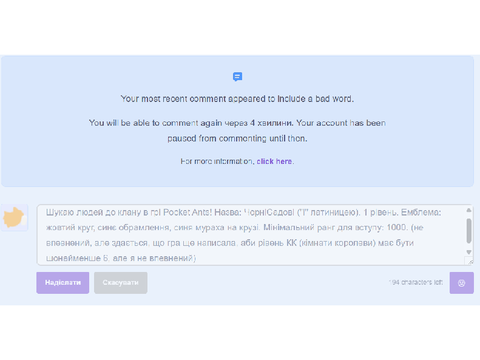Click the "For more information" text
Screen dimensions: 480x360
pos(218,161)
